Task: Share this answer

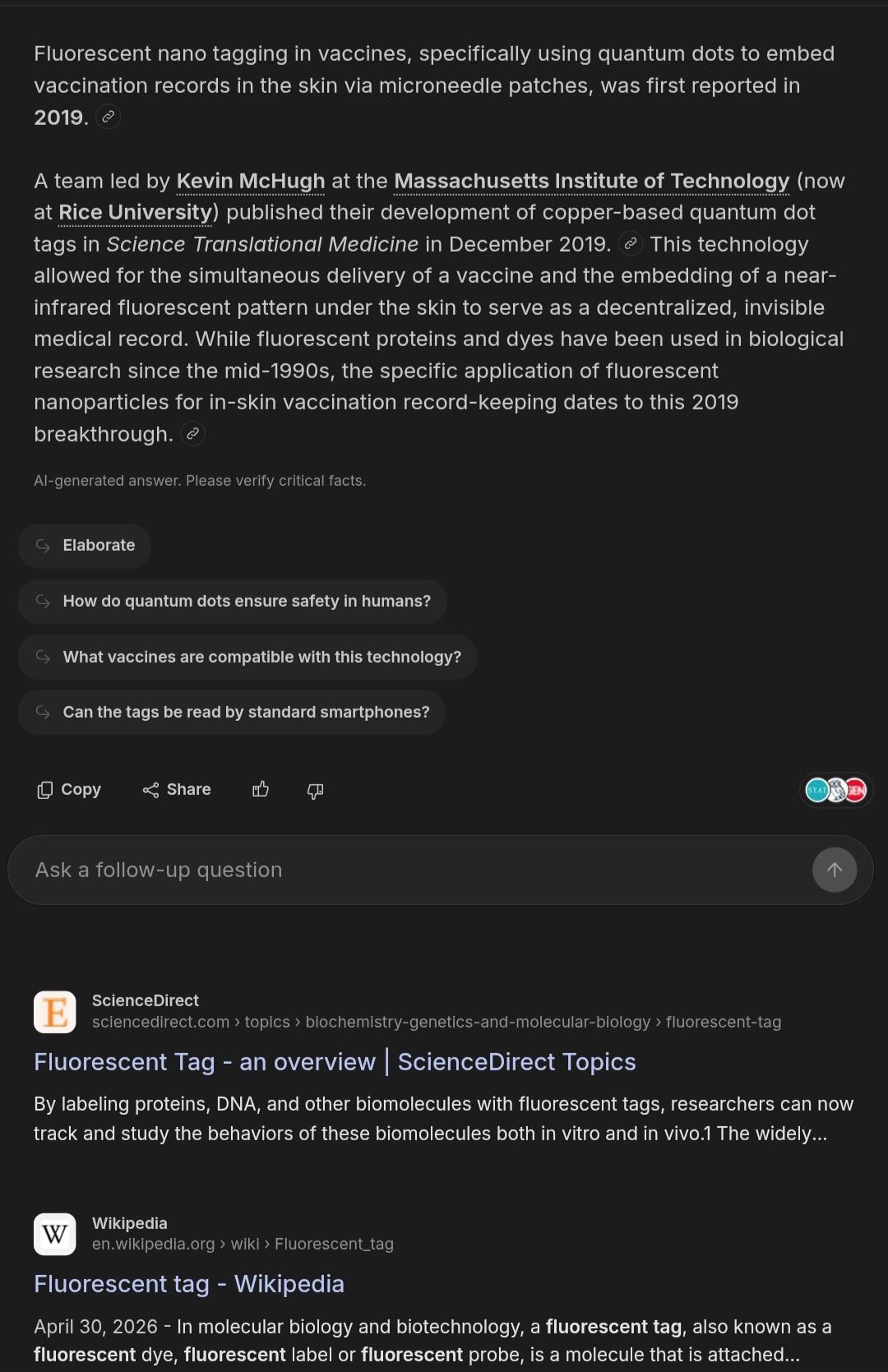Action: (x=177, y=790)
